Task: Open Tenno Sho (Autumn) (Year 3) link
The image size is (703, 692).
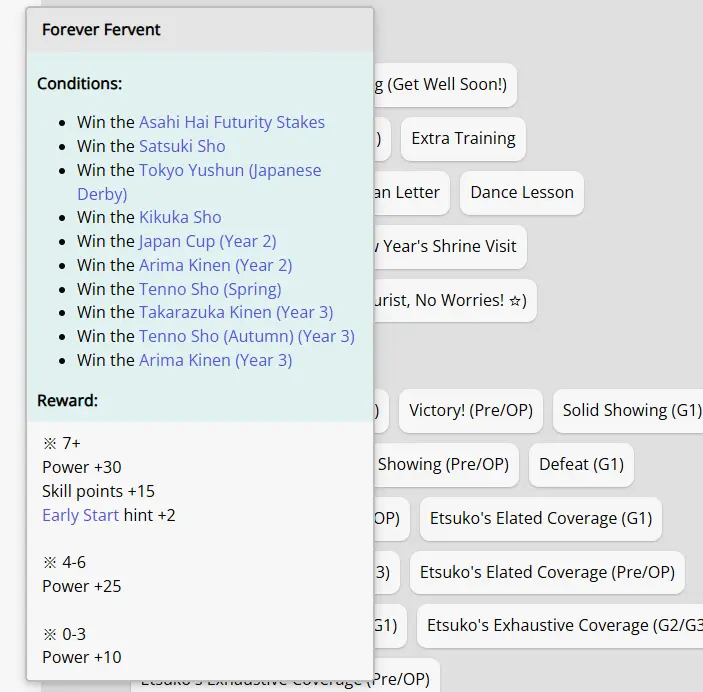Action: point(246,336)
